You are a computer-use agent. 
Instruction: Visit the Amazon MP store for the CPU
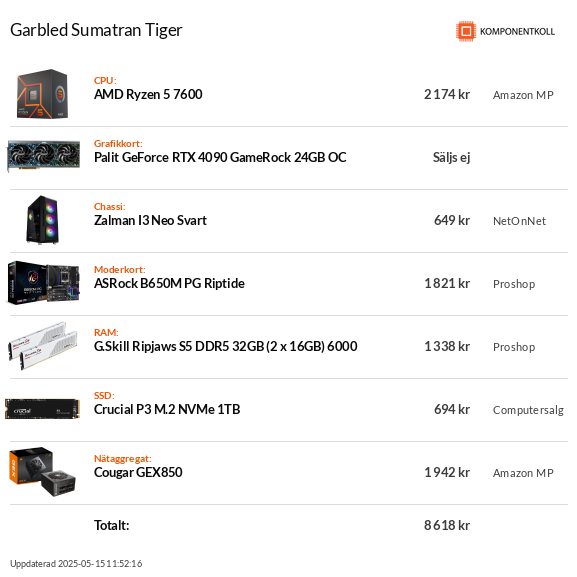click(x=523, y=95)
